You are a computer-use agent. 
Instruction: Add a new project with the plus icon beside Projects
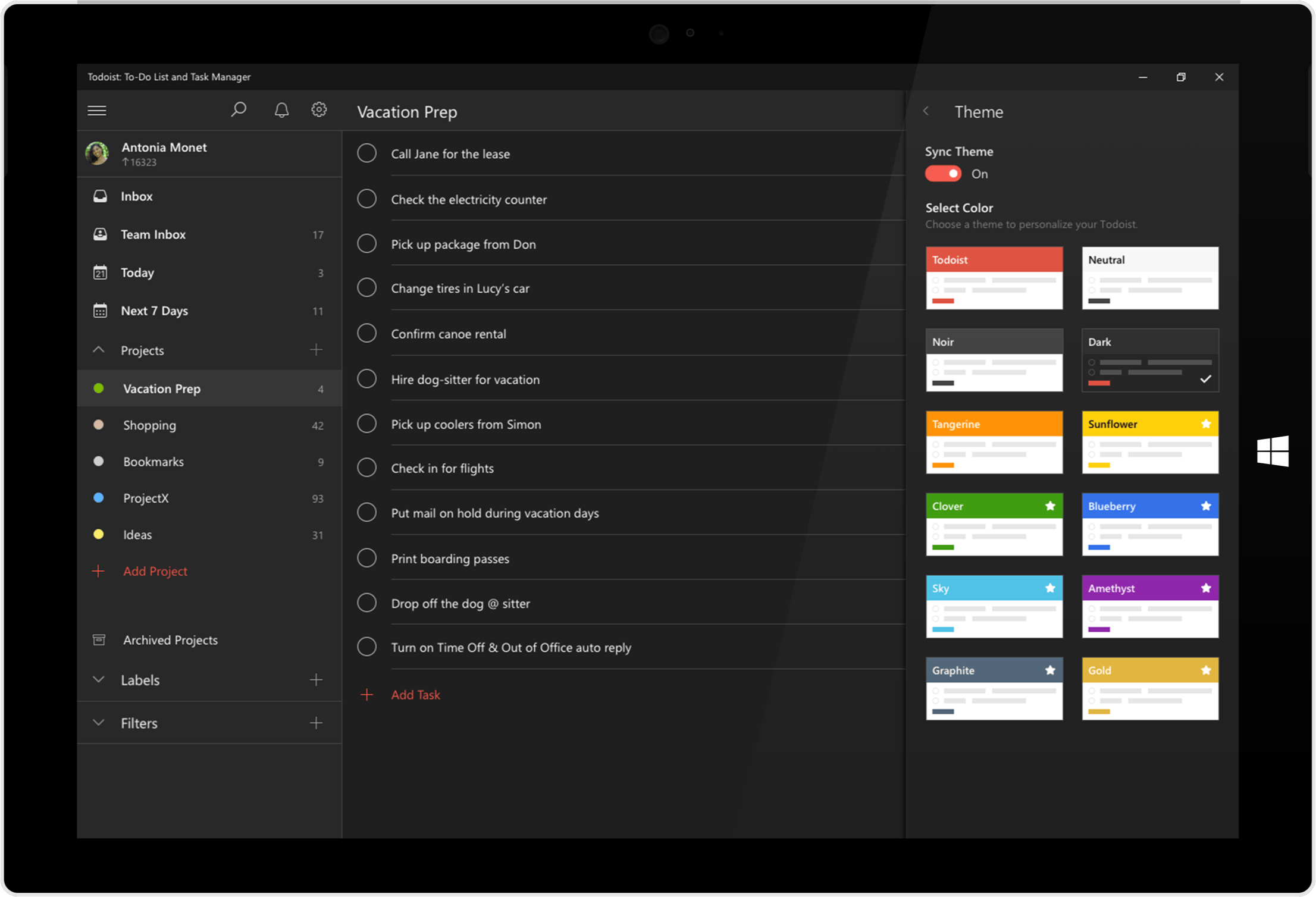point(317,350)
